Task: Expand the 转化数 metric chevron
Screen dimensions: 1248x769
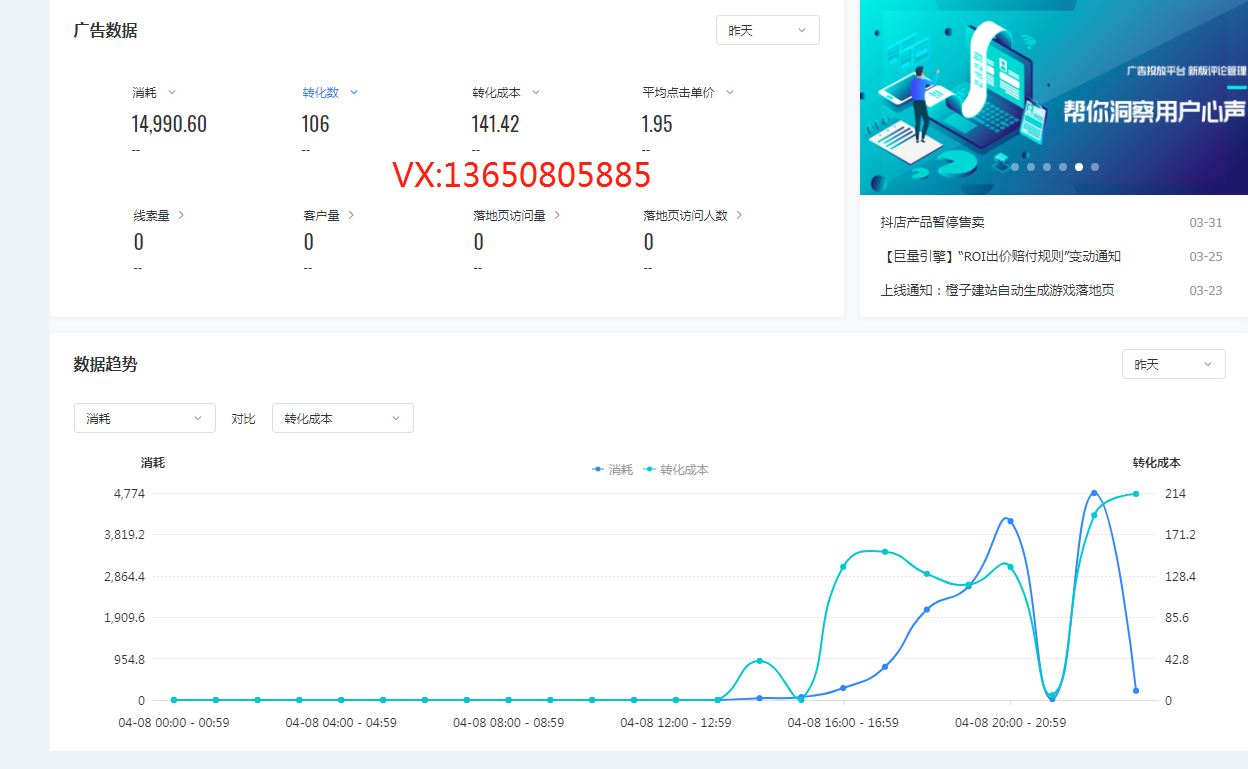Action: [354, 92]
